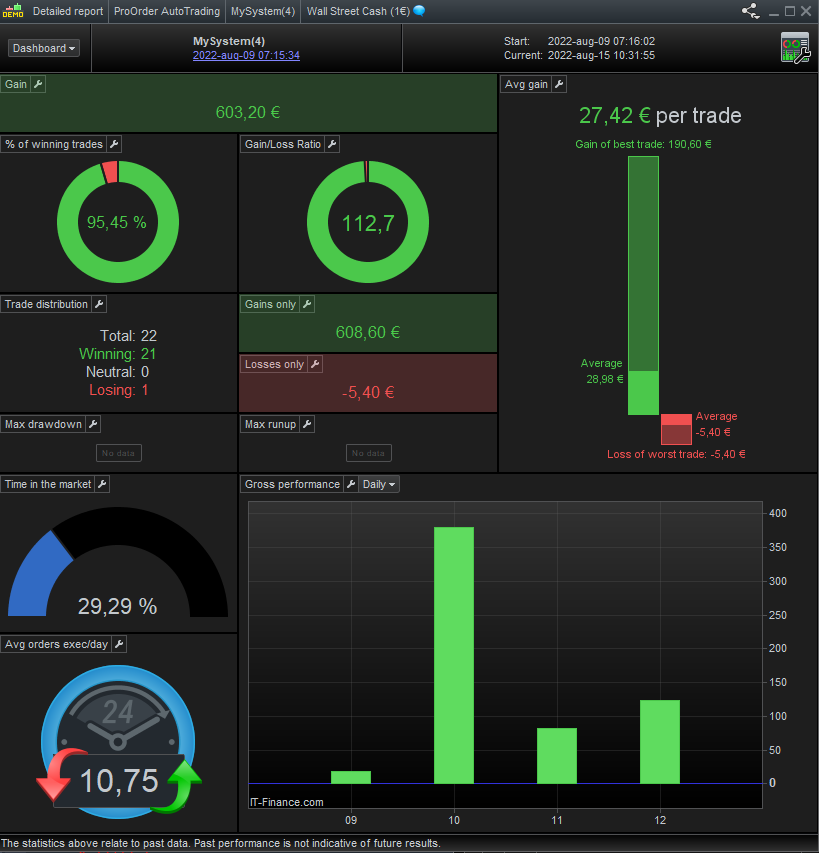Open the Losses only wrench settings
The image size is (819, 853).
click(x=315, y=364)
